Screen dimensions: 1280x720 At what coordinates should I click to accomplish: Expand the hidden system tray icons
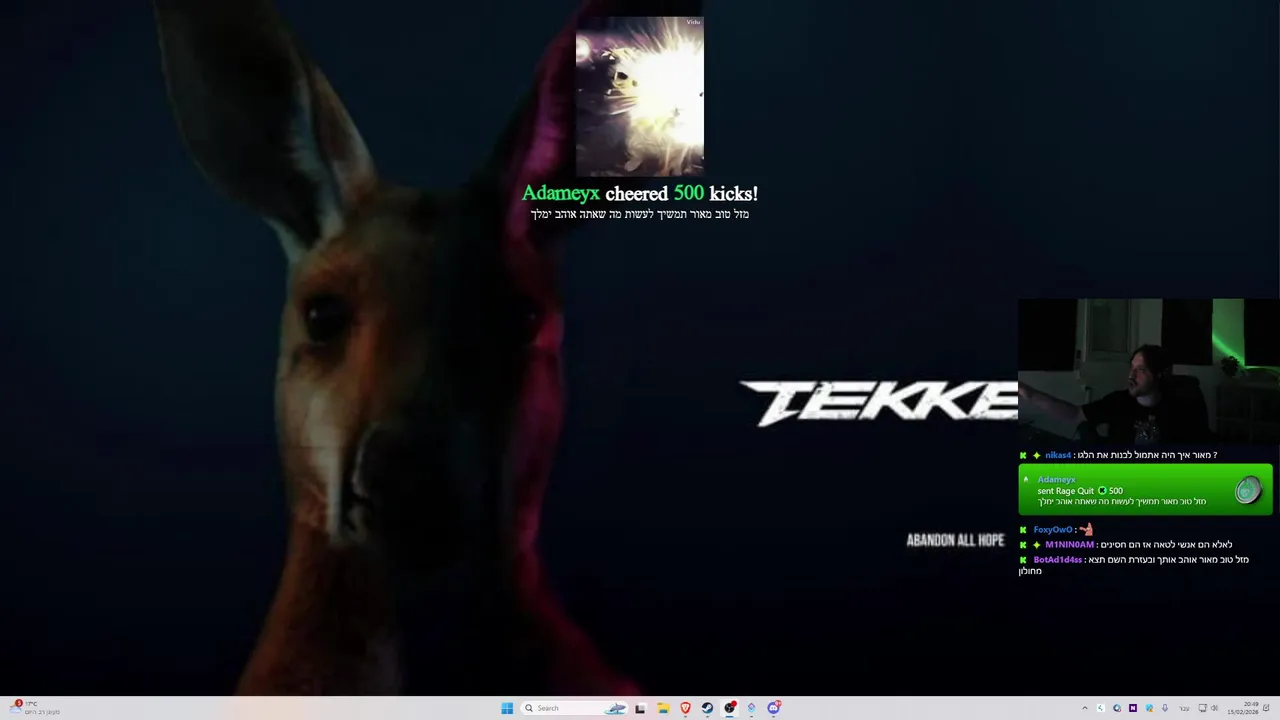[x=1085, y=708]
